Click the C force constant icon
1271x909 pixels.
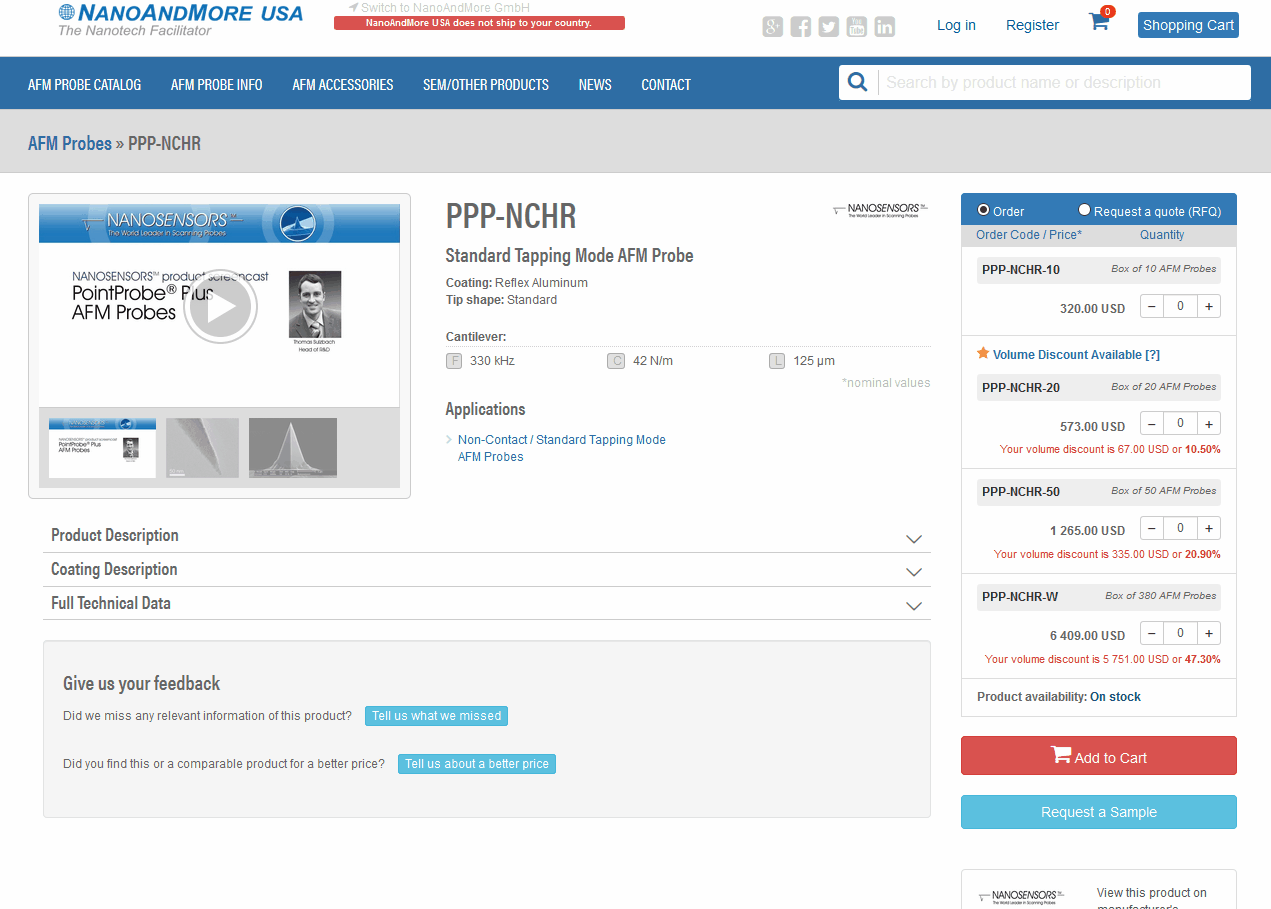click(616, 361)
